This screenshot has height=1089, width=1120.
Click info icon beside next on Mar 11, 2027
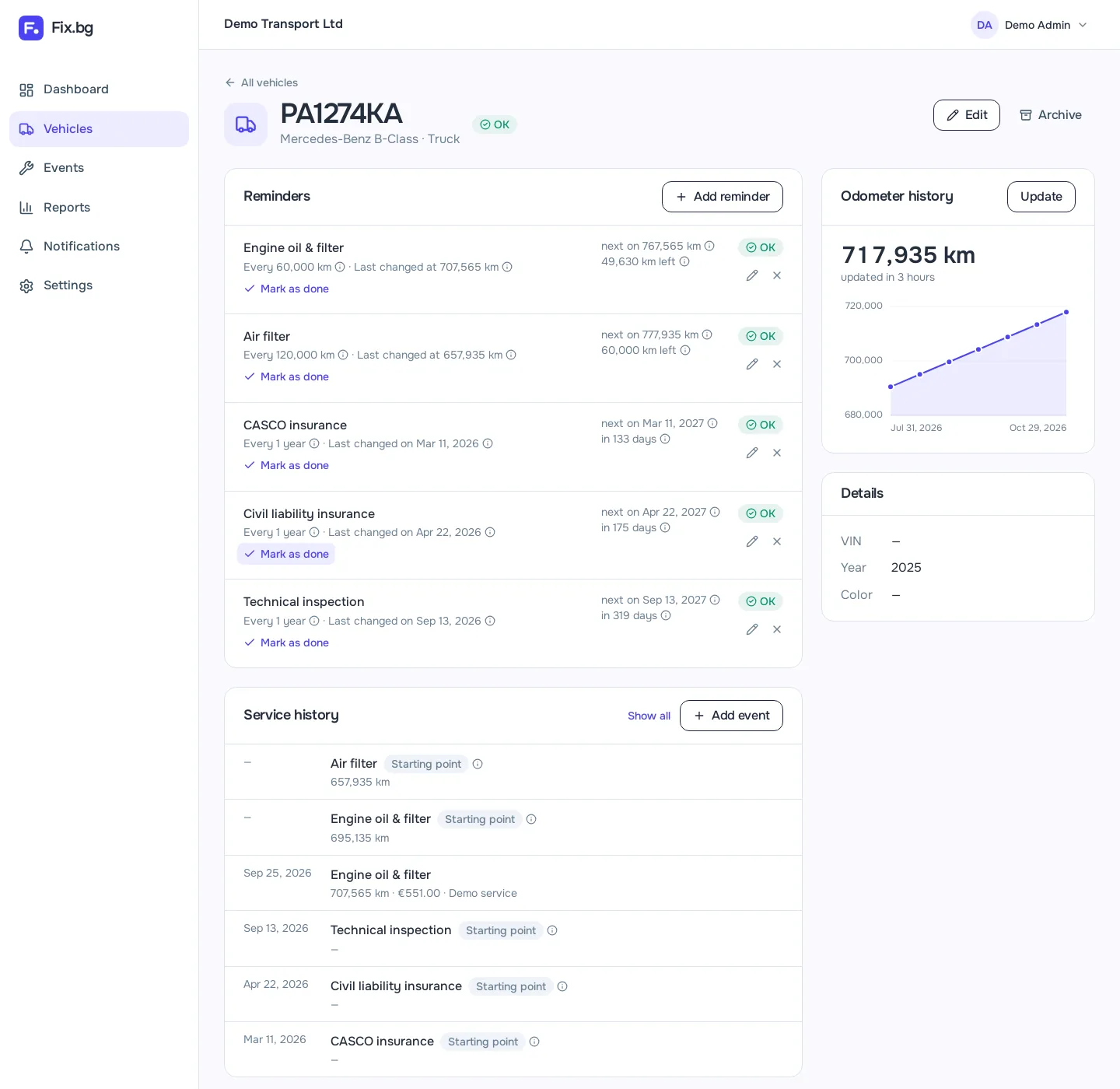tap(712, 423)
